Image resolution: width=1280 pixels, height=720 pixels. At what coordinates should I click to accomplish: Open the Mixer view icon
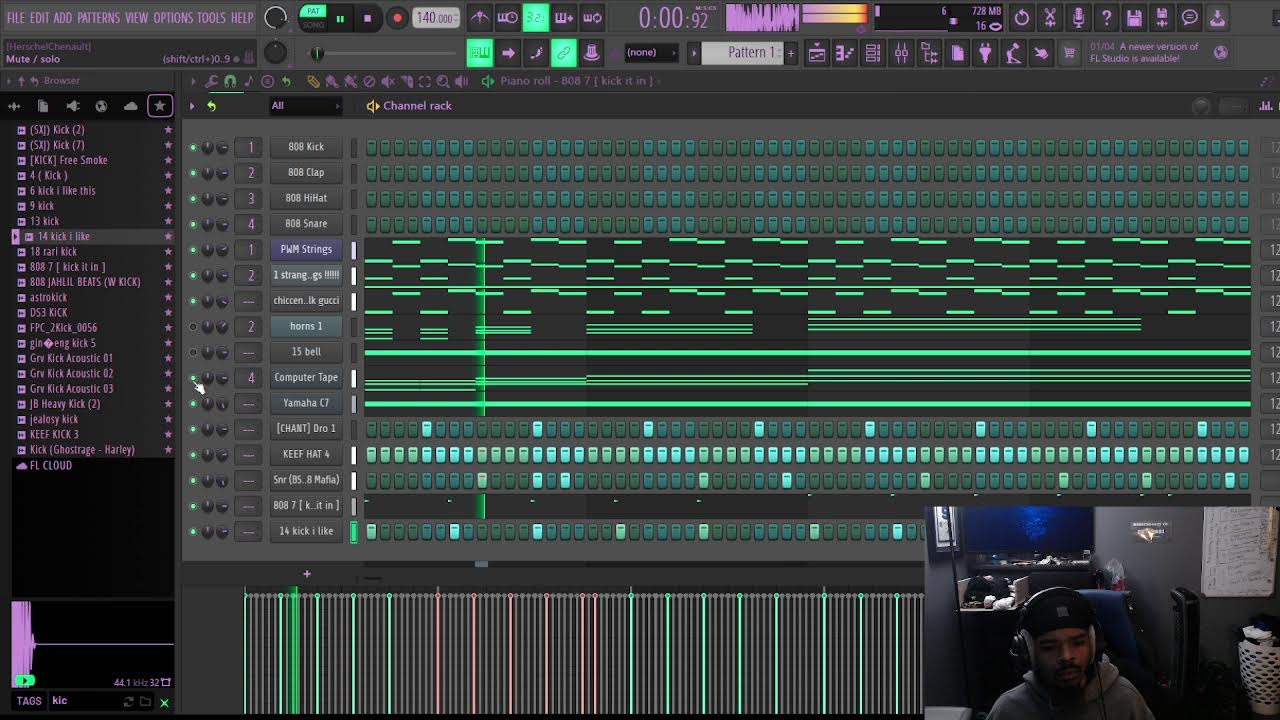[901, 53]
